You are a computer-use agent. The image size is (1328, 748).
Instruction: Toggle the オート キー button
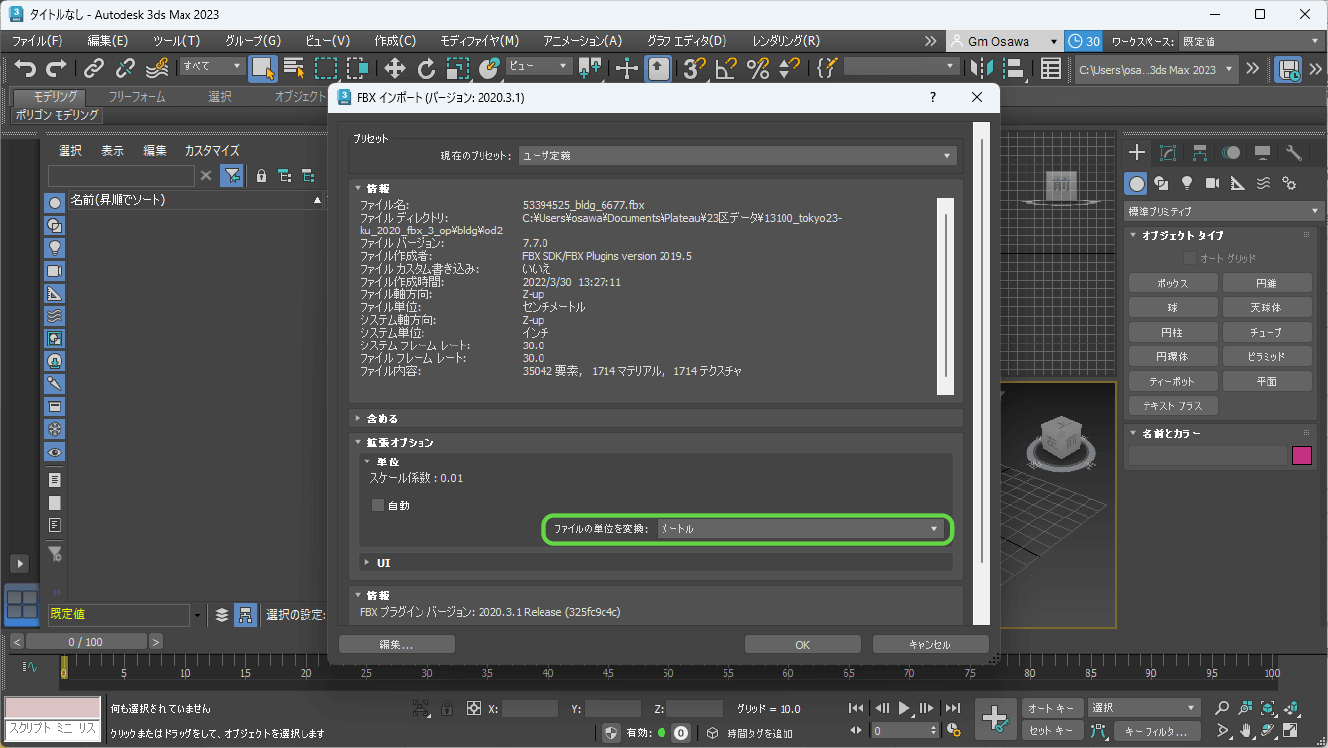[x=1052, y=708]
